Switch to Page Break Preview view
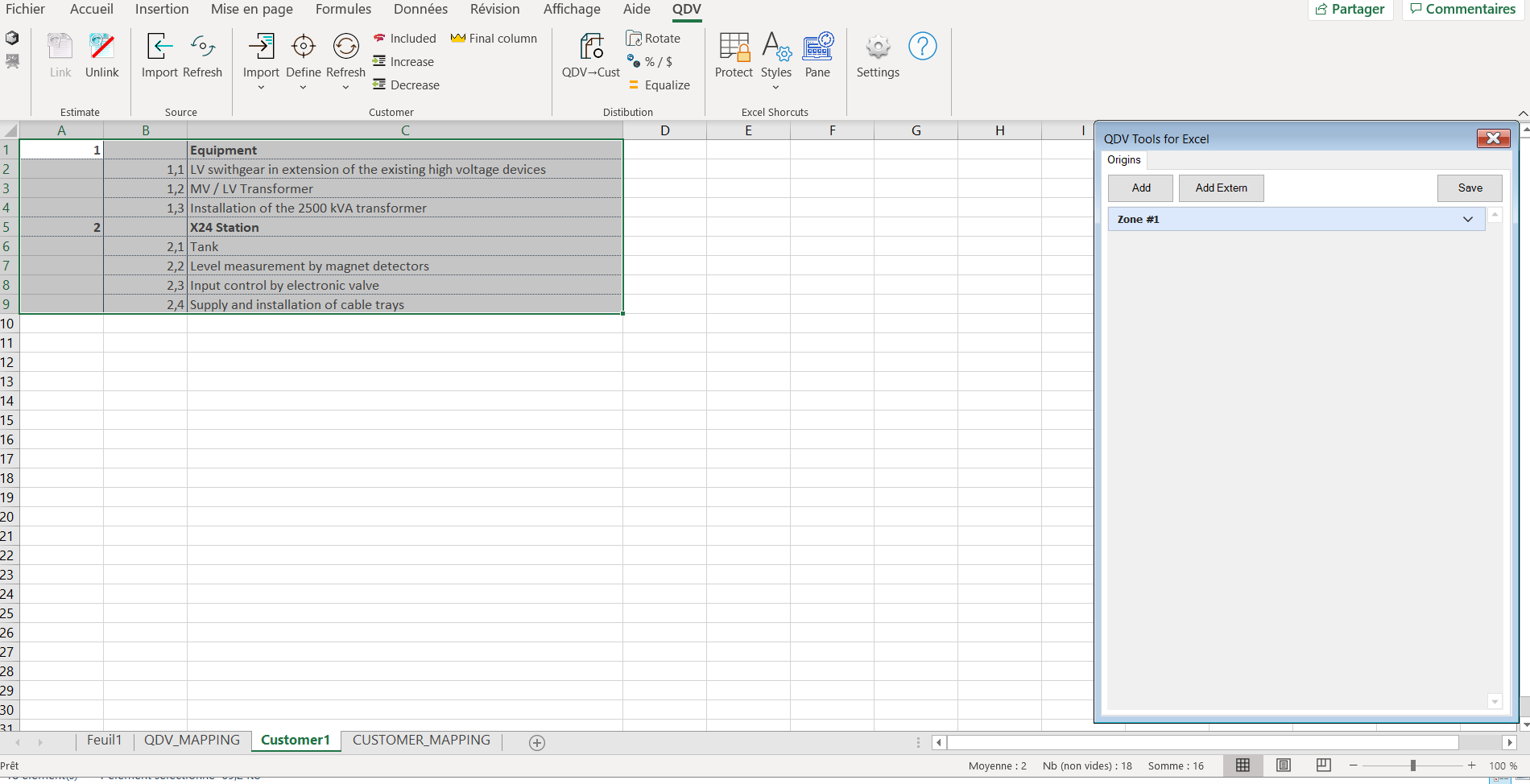 pos(1324,765)
